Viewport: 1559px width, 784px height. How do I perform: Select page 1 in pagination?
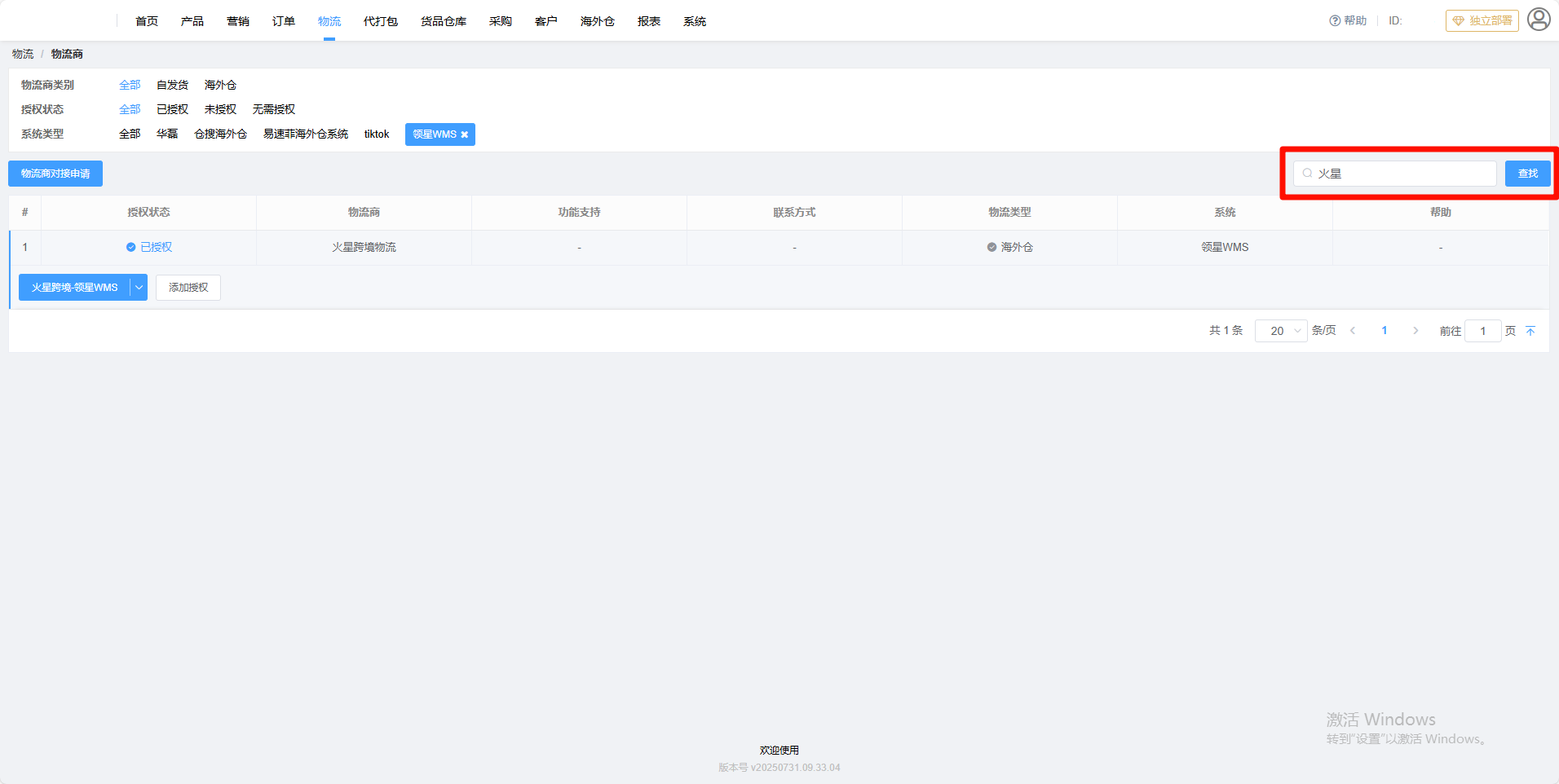(x=1385, y=331)
